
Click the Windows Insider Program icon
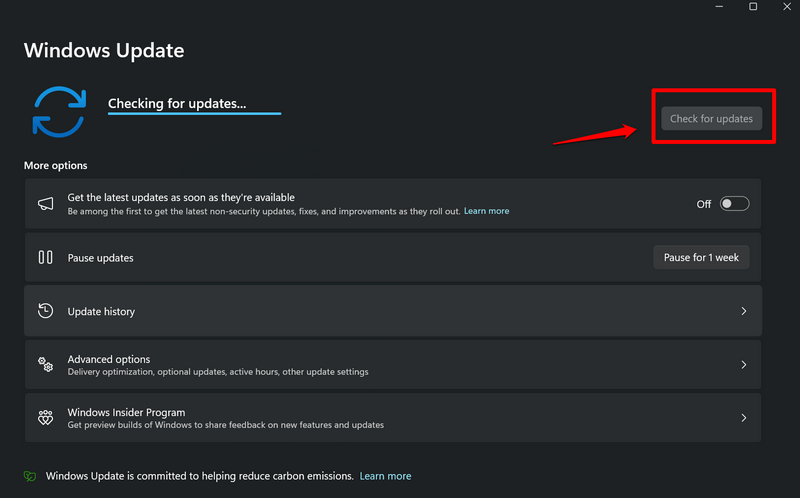coord(45,418)
